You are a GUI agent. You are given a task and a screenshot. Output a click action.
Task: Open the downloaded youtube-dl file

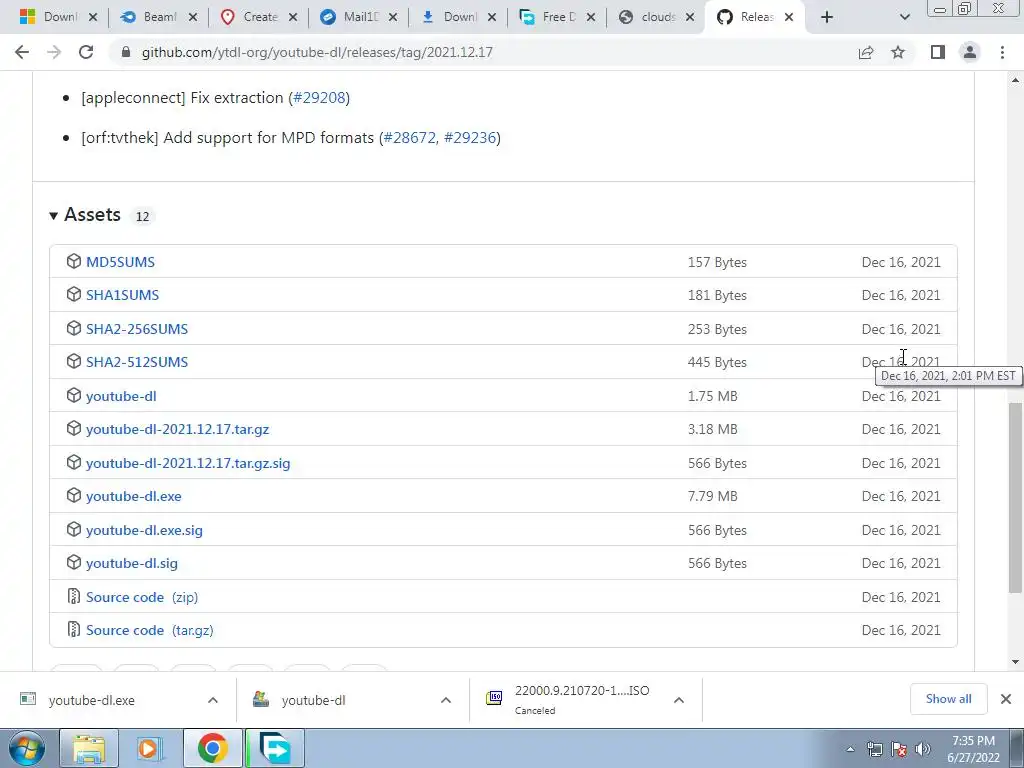(313, 700)
